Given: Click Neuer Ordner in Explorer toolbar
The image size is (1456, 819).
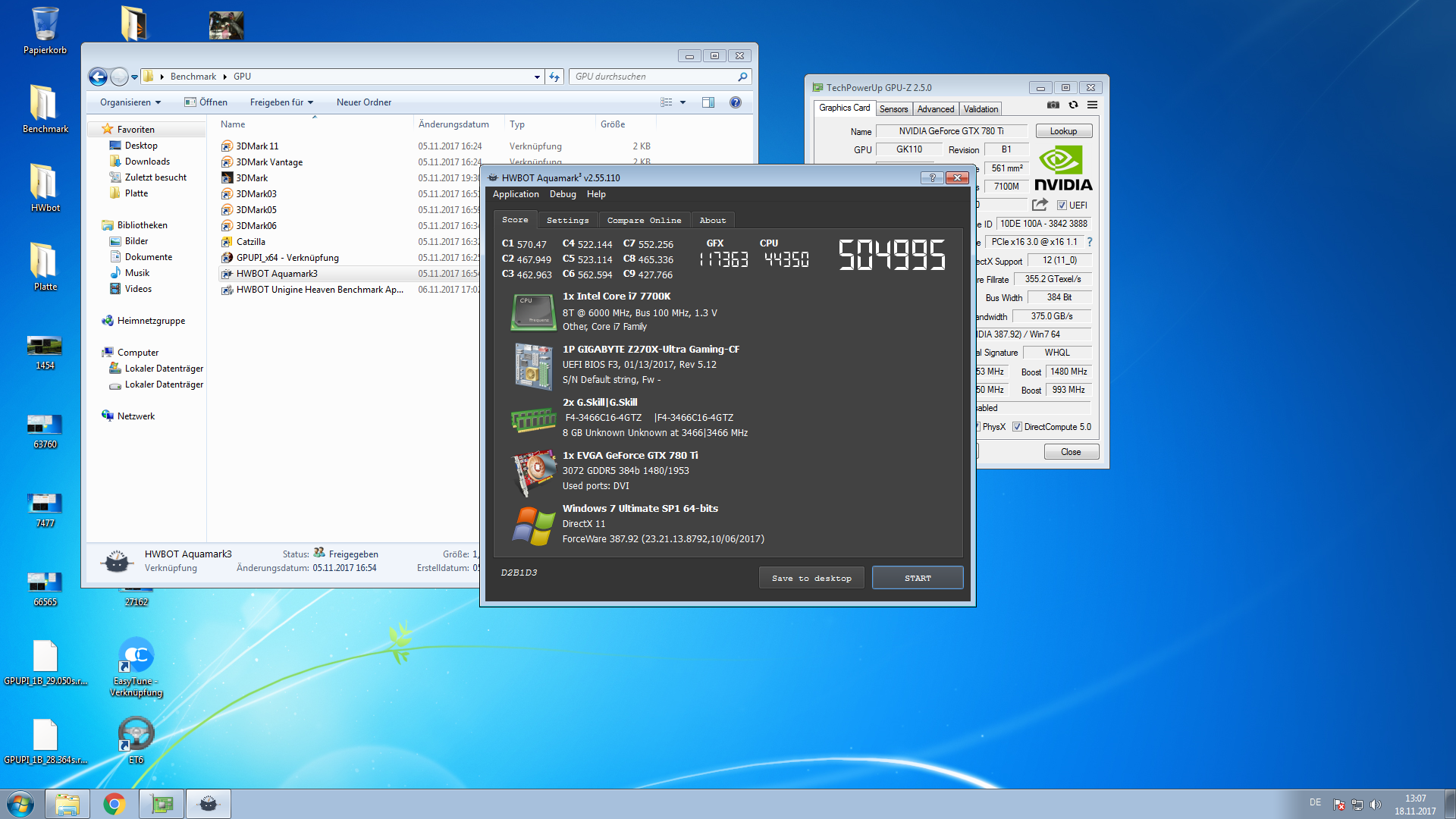Looking at the screenshot, I should (364, 102).
